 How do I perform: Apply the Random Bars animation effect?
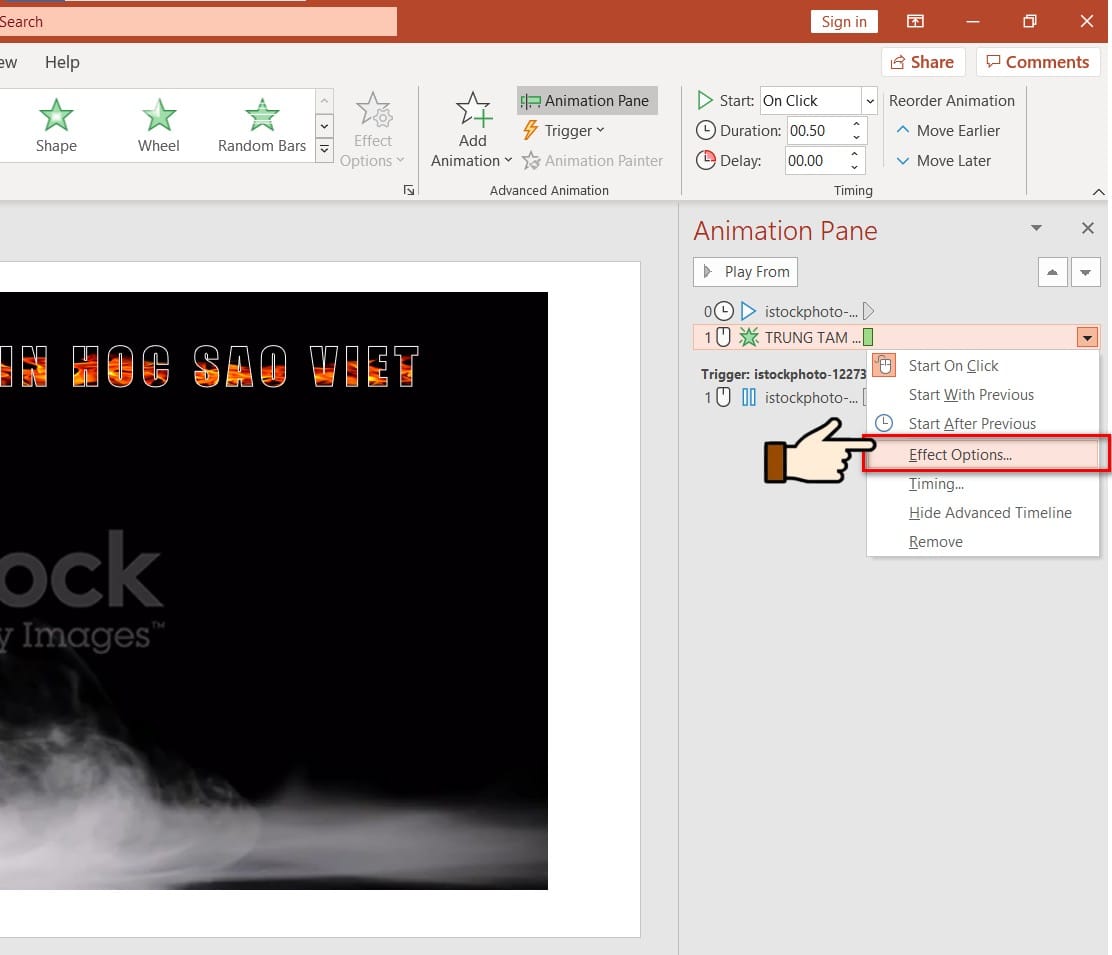(x=262, y=126)
